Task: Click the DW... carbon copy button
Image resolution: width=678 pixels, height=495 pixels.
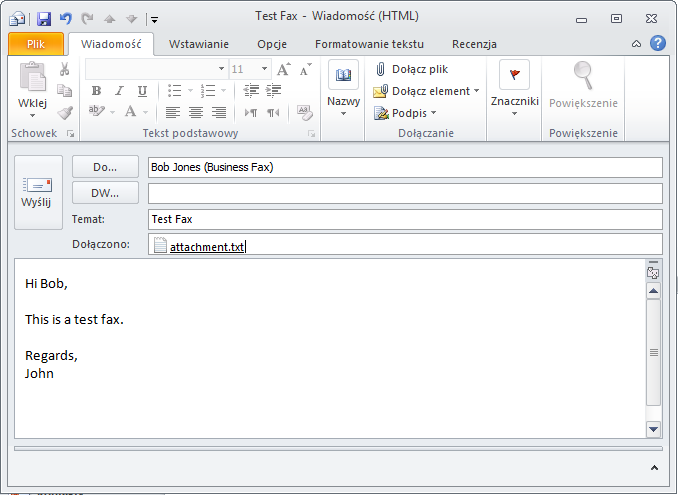Action: [x=105, y=193]
